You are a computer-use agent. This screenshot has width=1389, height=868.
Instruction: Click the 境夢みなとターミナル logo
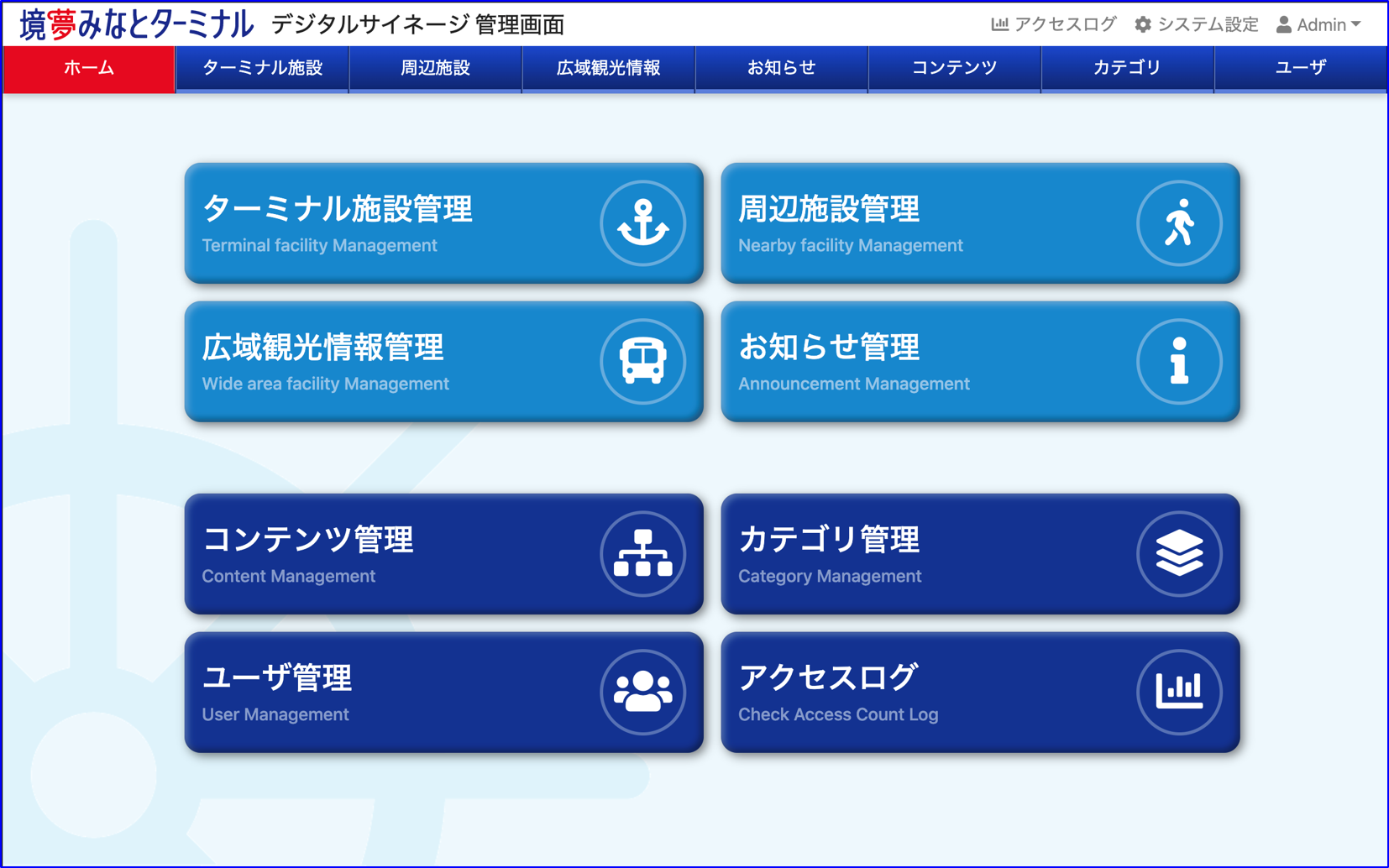click(136, 24)
